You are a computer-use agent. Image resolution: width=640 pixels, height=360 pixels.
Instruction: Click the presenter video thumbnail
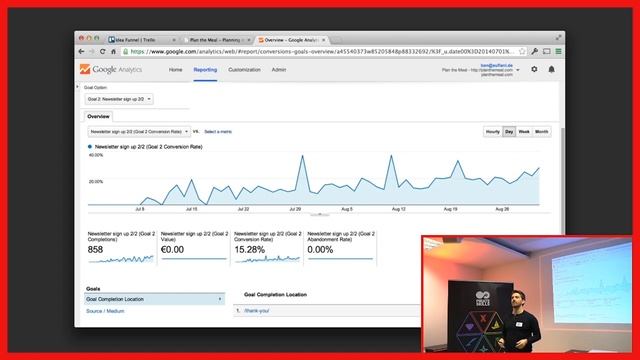pos(527,294)
